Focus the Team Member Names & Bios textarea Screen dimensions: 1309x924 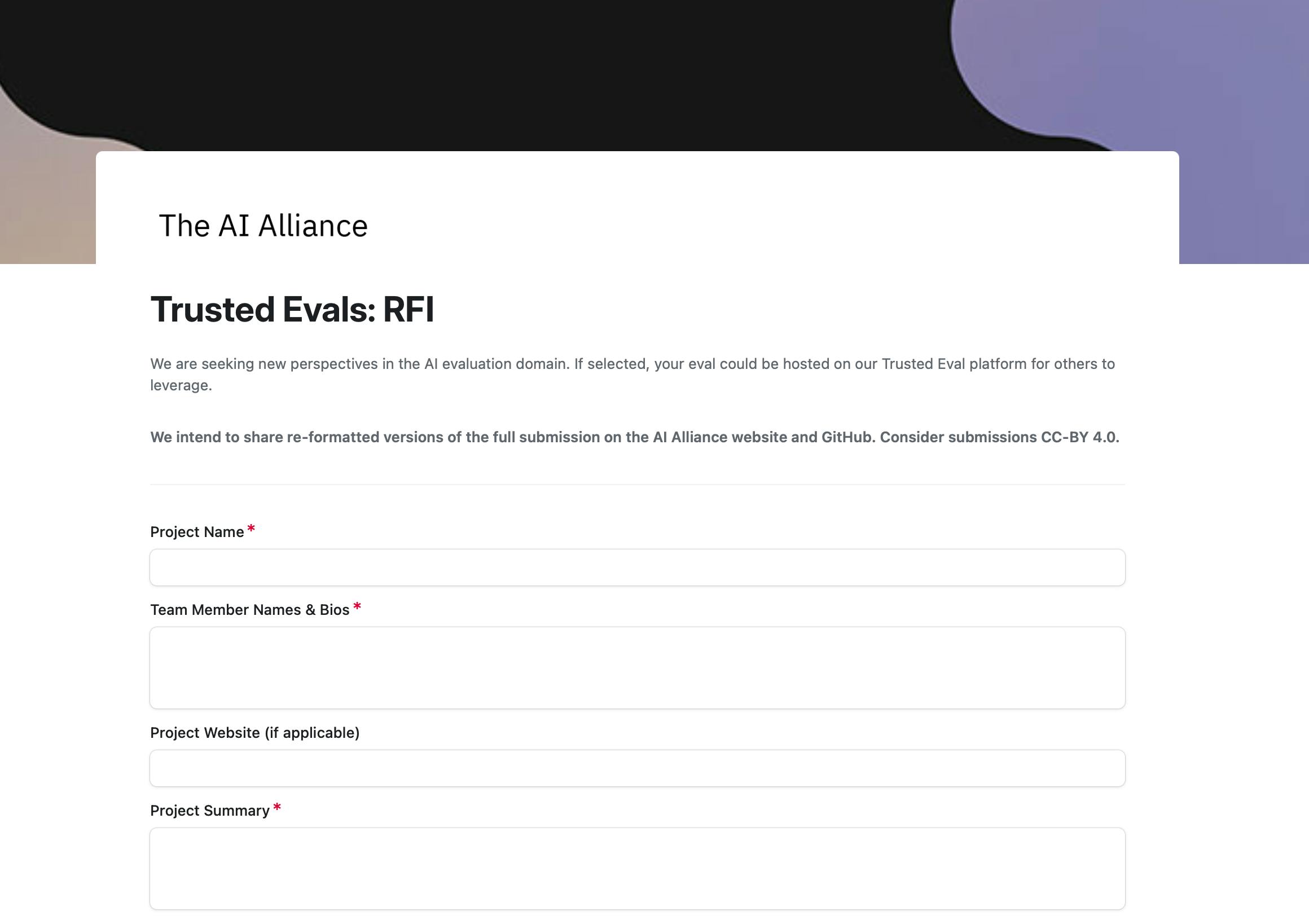[x=637, y=667]
